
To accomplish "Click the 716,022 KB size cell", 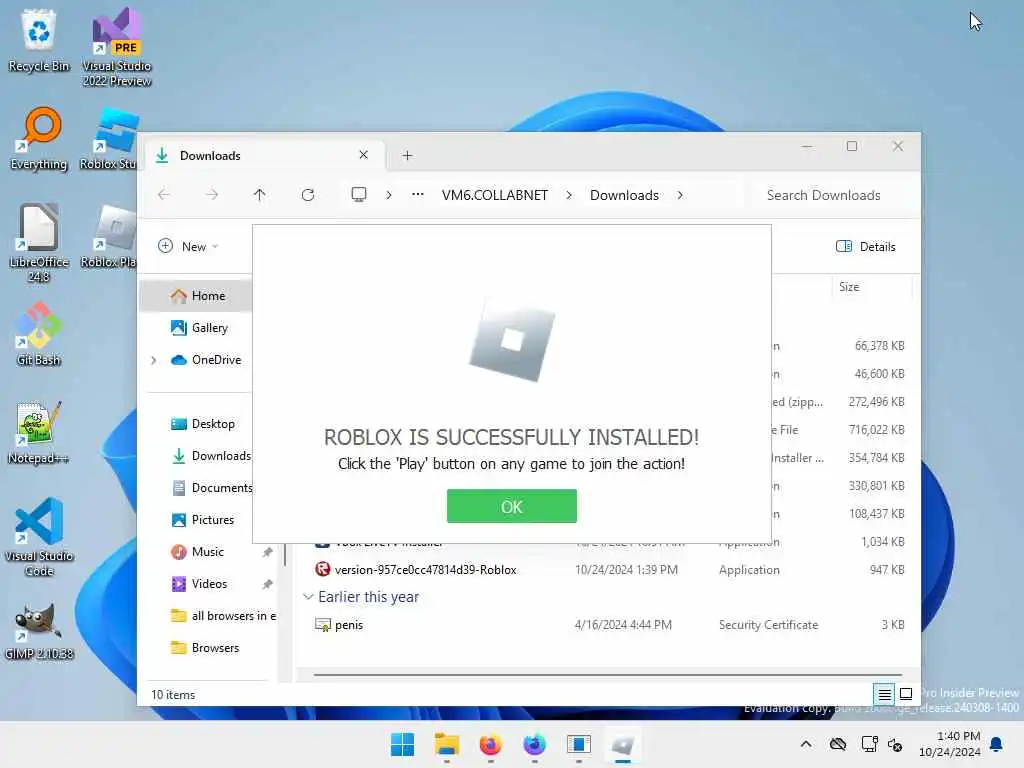I will [876, 430].
